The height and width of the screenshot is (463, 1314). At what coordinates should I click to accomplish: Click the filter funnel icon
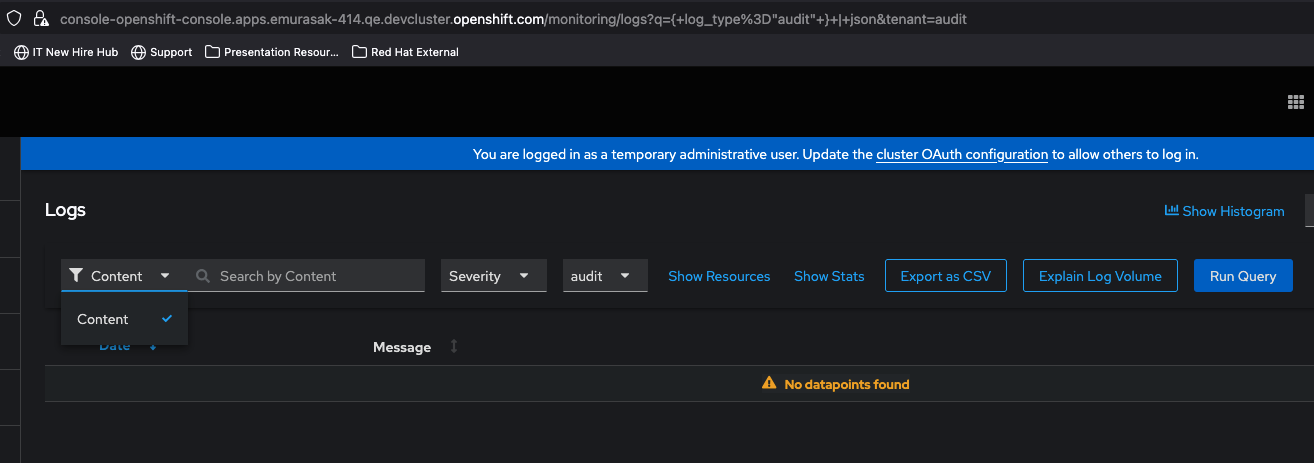[75, 276]
